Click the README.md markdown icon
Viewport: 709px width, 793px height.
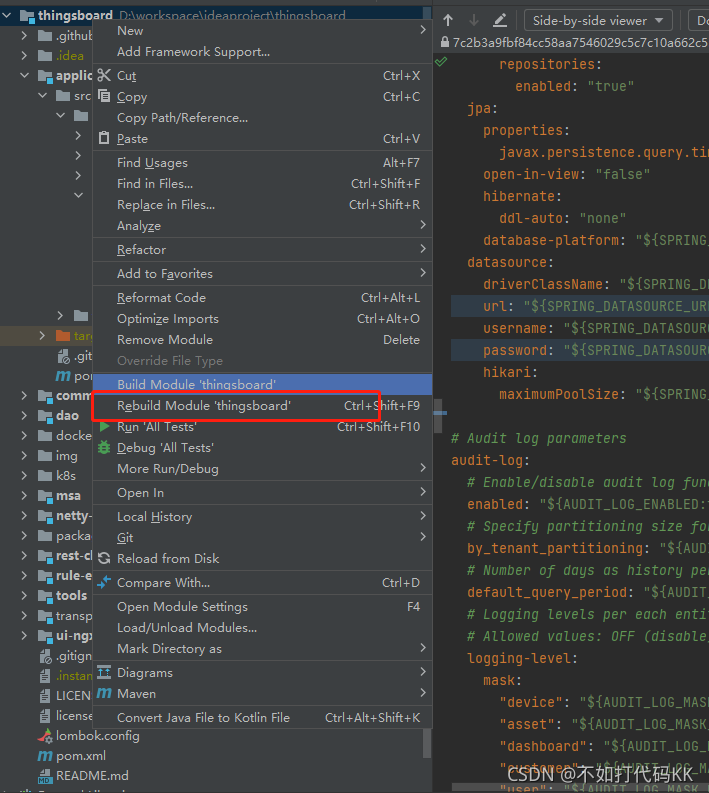pyautogui.click(x=45, y=776)
